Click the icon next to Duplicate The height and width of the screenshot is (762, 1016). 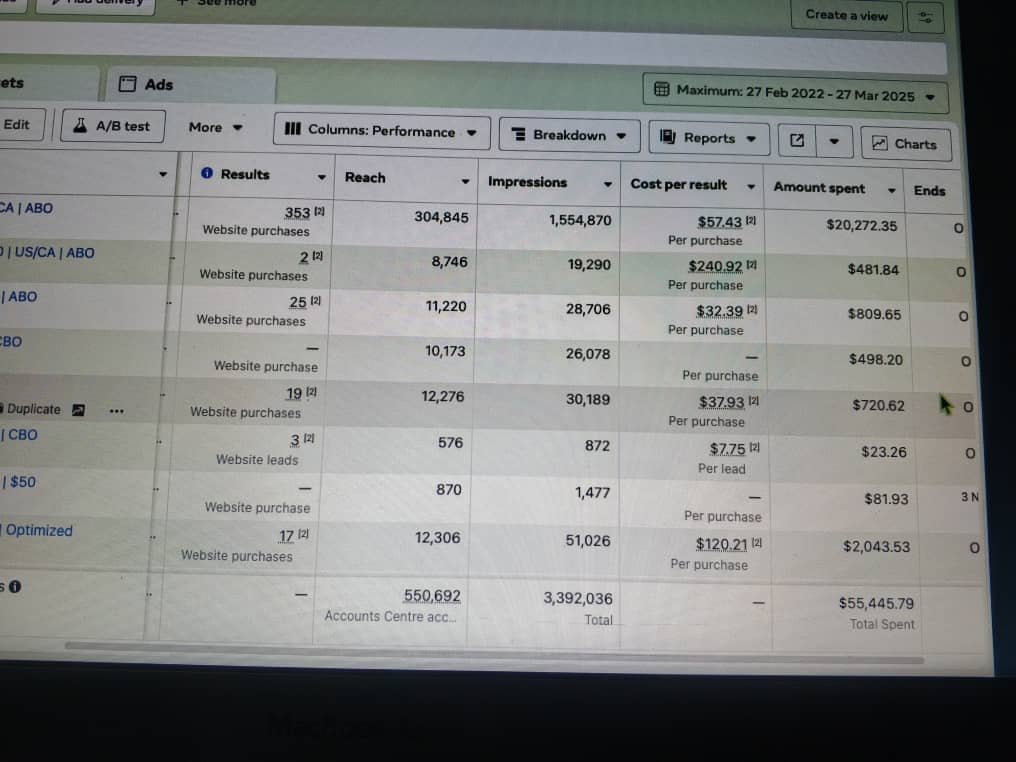[x=78, y=410]
